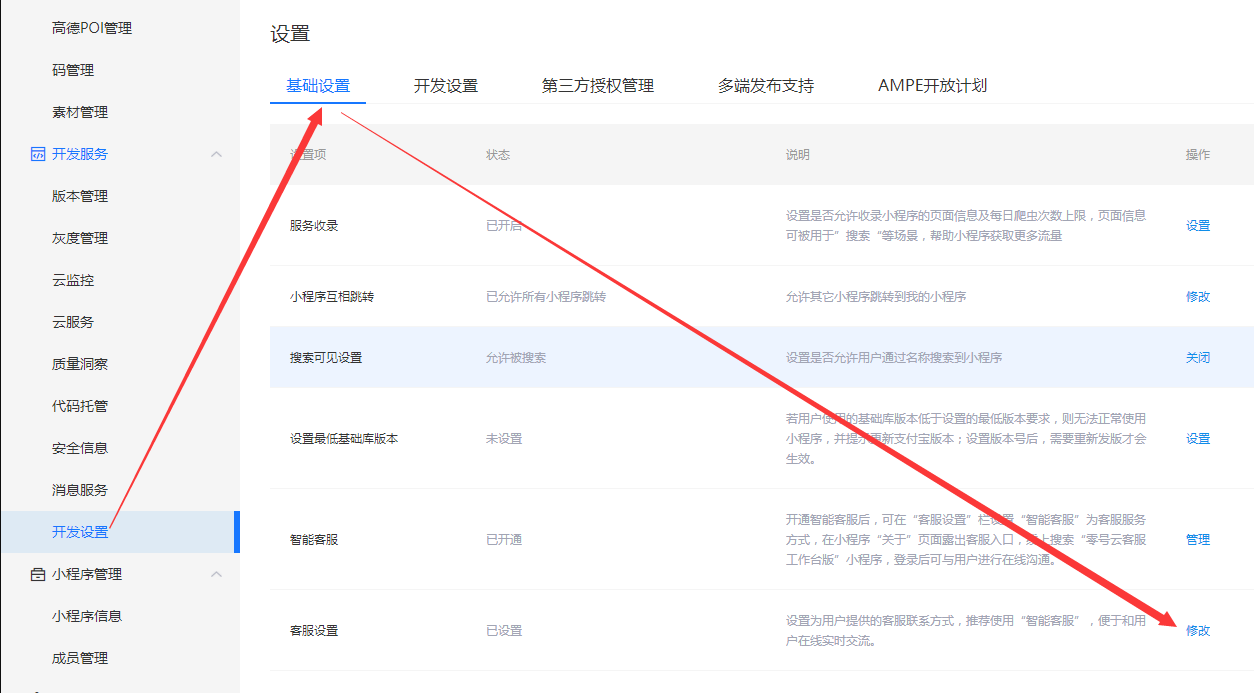Select 开发设置 in the left sidebar
The height and width of the screenshot is (693, 1254).
(80, 532)
